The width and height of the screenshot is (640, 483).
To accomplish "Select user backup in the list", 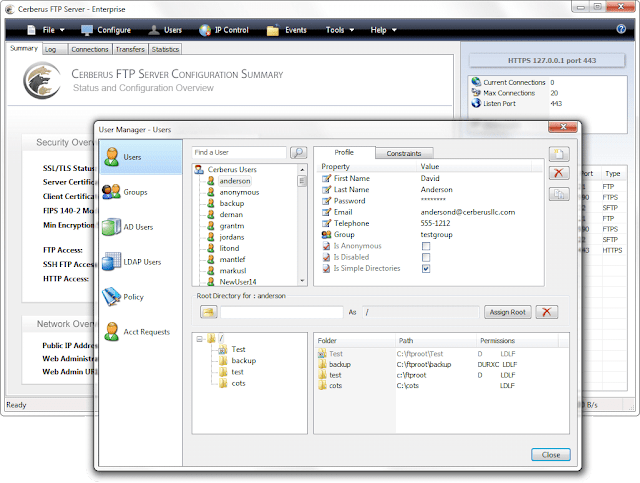I will tap(231, 203).
